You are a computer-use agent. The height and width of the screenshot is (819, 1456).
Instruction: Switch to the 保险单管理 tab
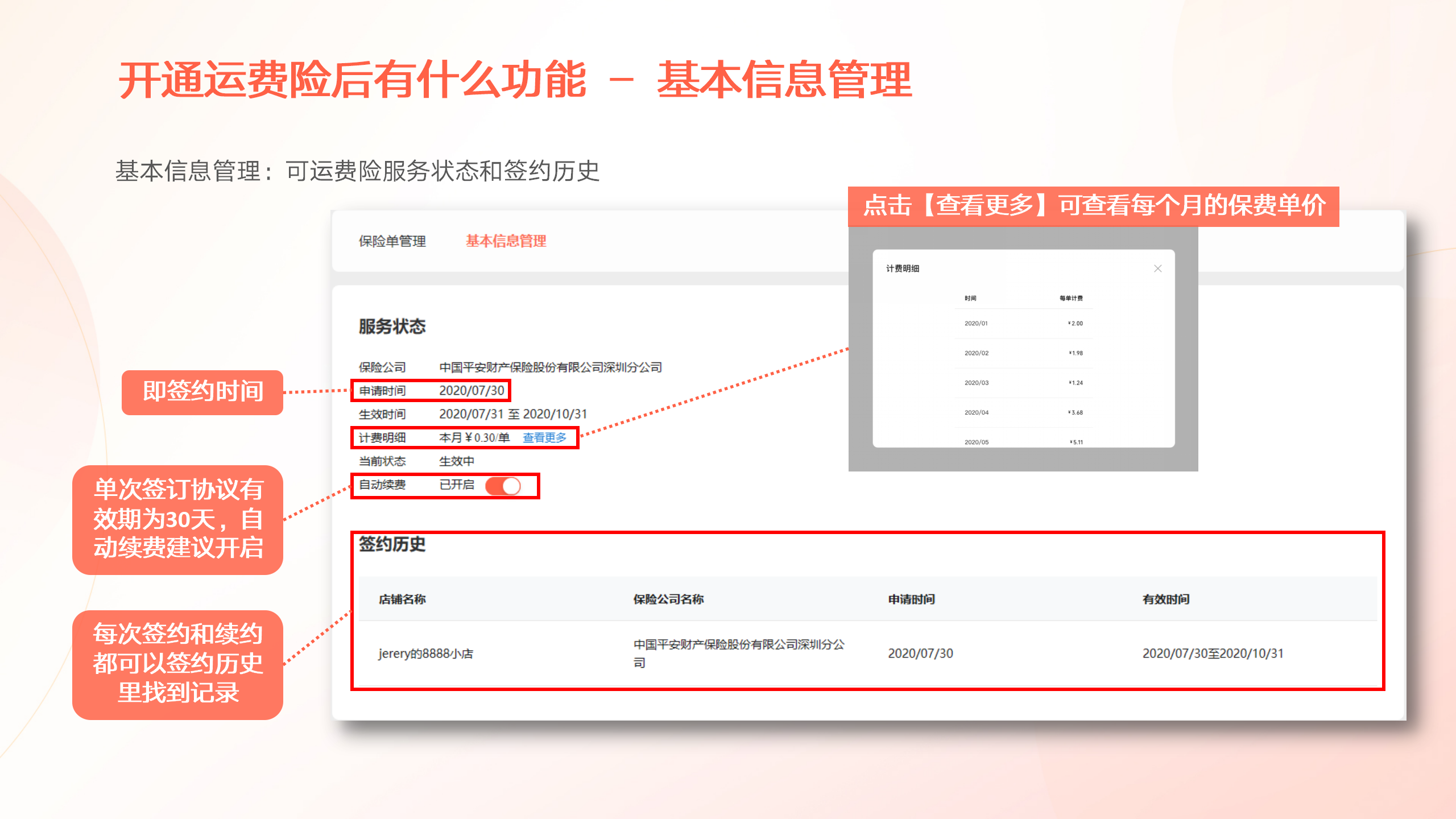coord(392,241)
